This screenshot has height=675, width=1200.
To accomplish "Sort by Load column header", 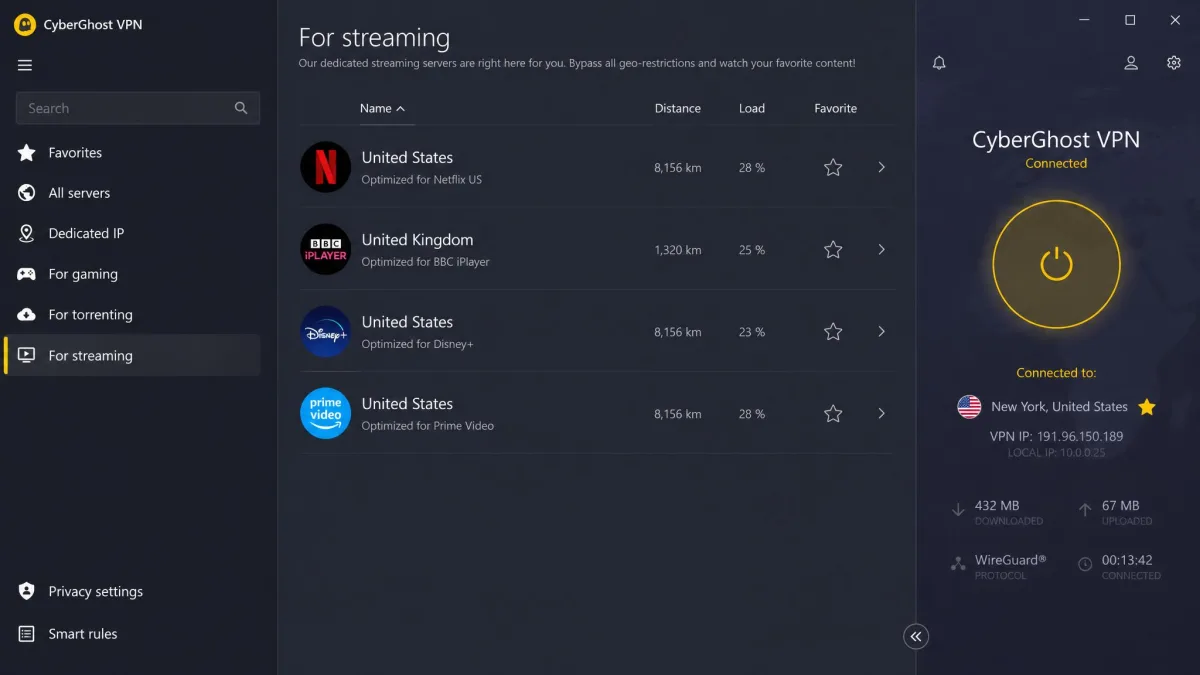I will [x=752, y=108].
